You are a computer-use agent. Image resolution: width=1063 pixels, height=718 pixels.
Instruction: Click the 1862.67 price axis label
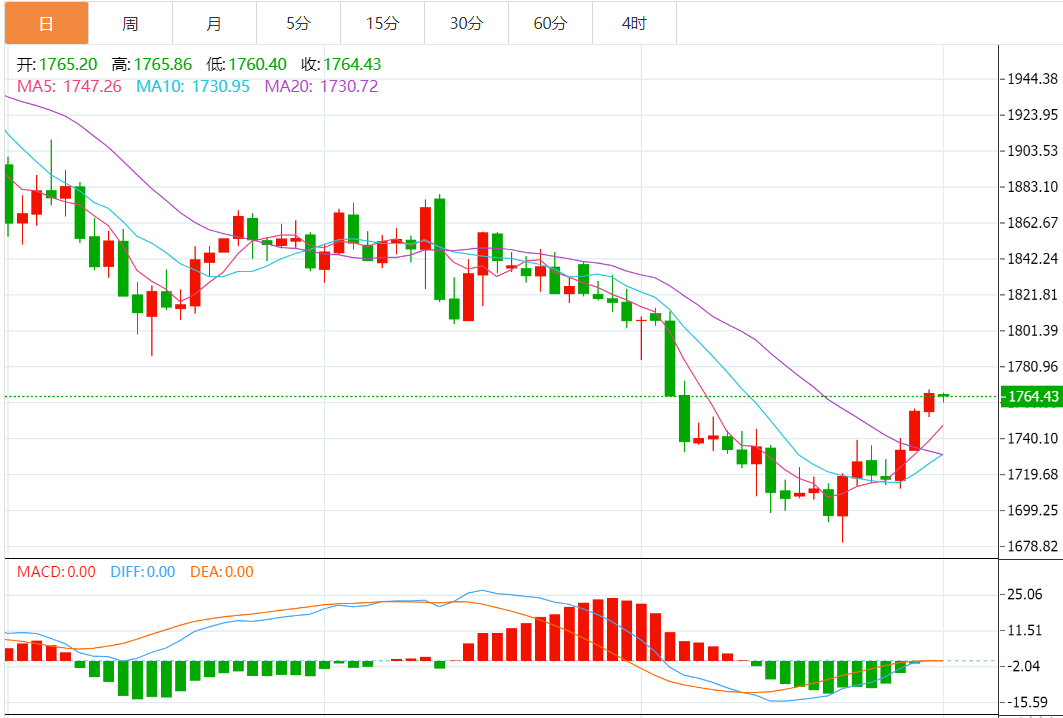(x=1032, y=222)
